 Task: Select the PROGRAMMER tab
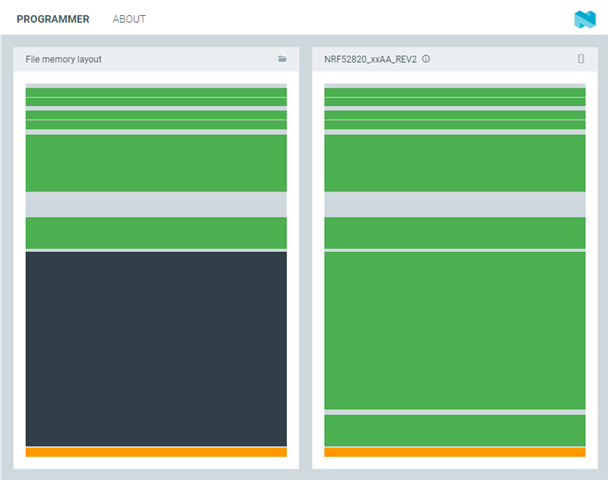click(53, 19)
